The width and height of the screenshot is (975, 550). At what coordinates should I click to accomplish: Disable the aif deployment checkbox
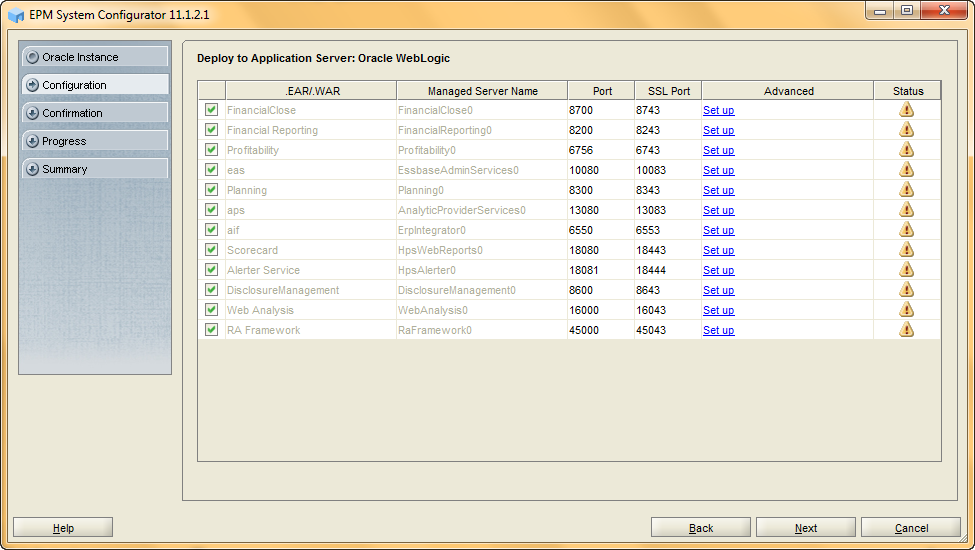211,230
